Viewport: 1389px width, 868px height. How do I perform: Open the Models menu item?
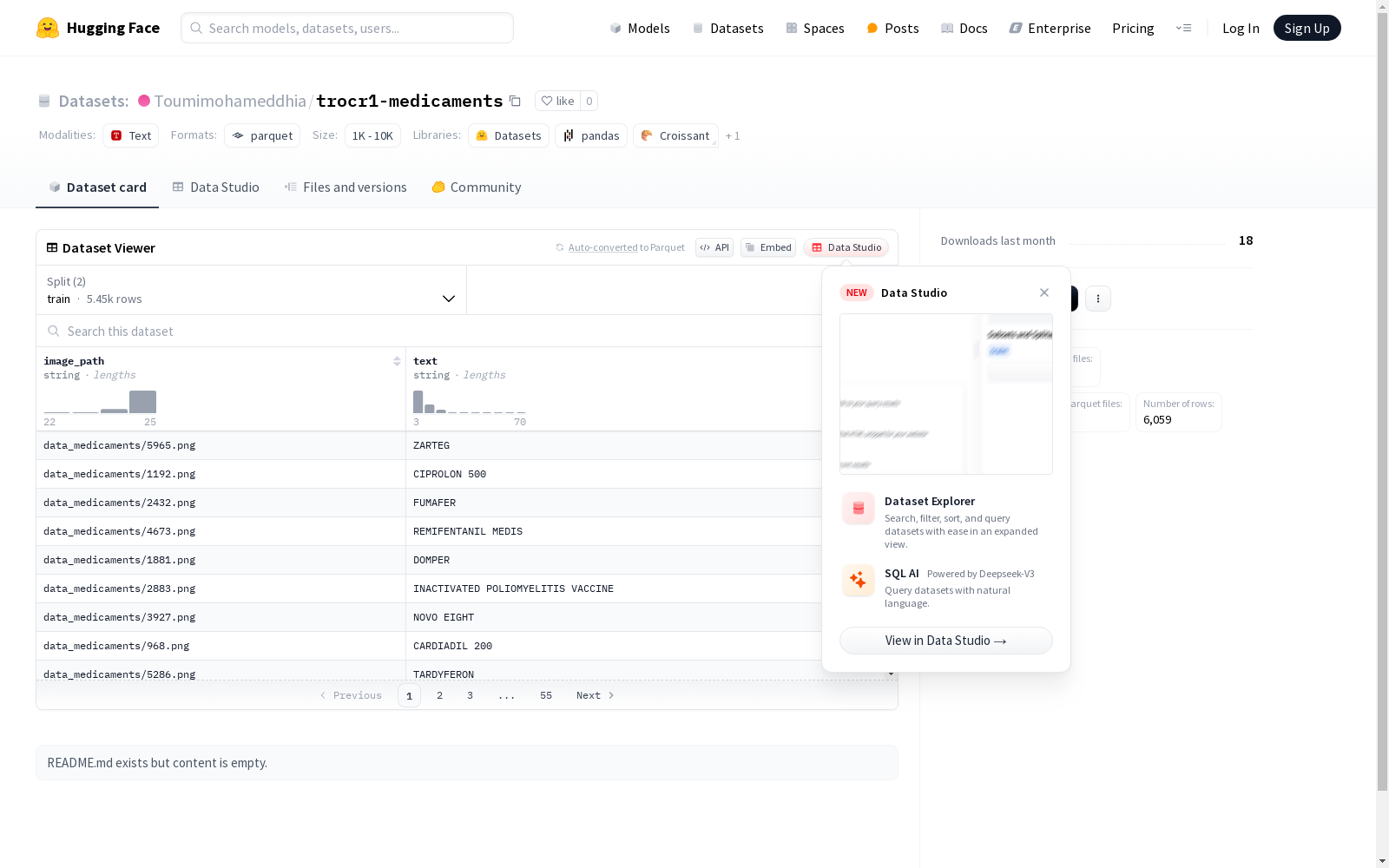(x=640, y=28)
